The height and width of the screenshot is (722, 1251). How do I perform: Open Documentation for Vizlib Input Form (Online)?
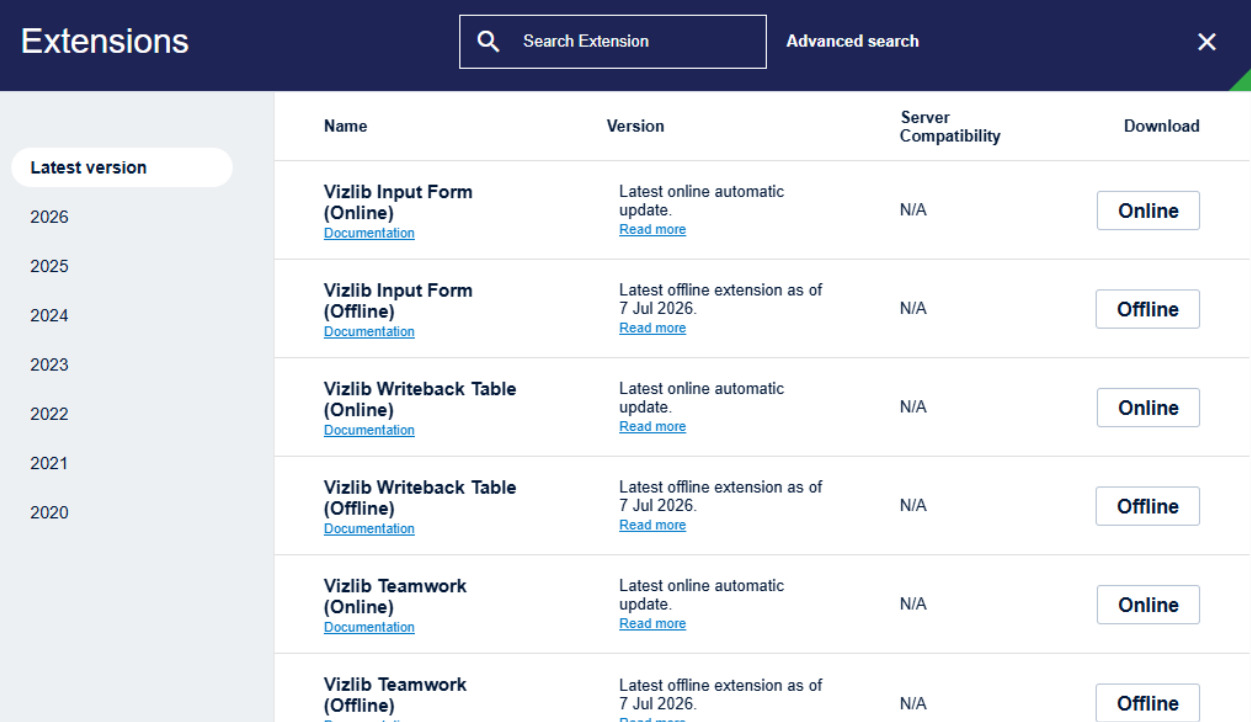click(369, 233)
